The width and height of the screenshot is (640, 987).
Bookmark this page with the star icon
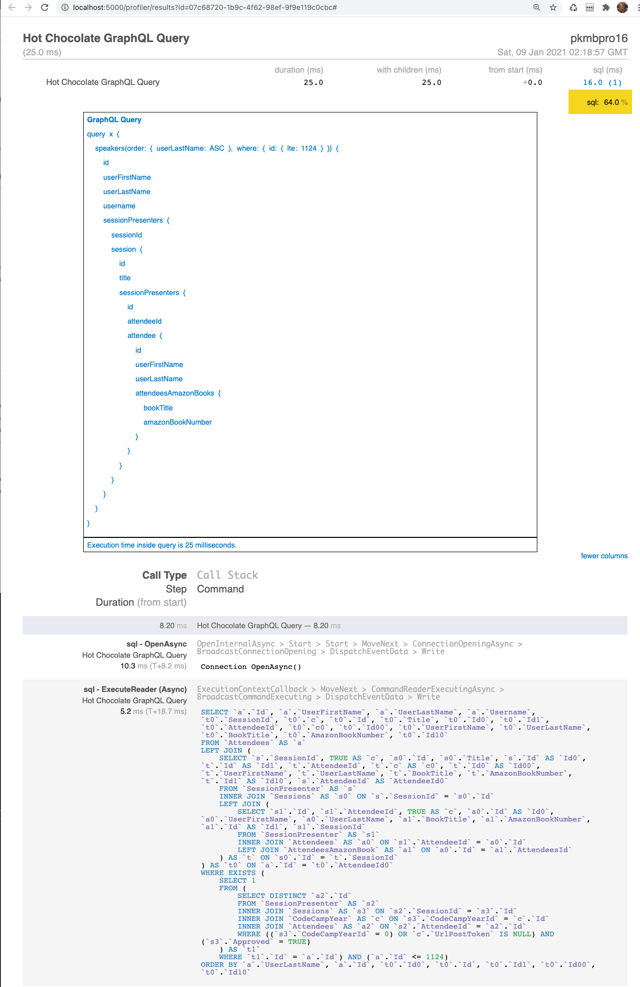(x=553, y=7)
